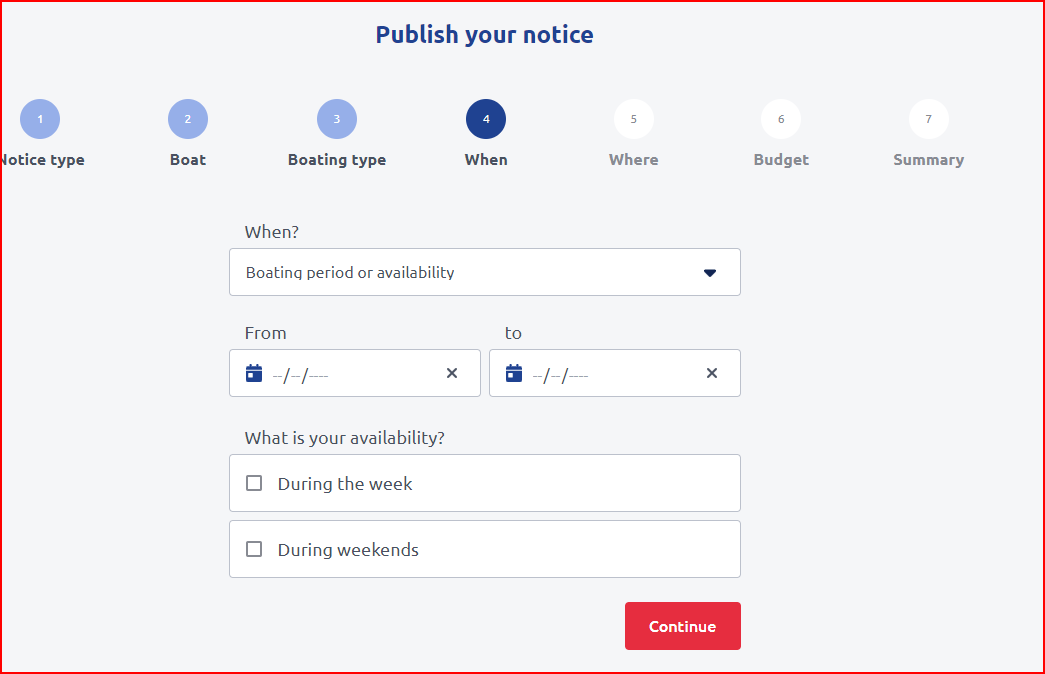
Task: Go to step 3 circle Boating type
Action: [337, 119]
